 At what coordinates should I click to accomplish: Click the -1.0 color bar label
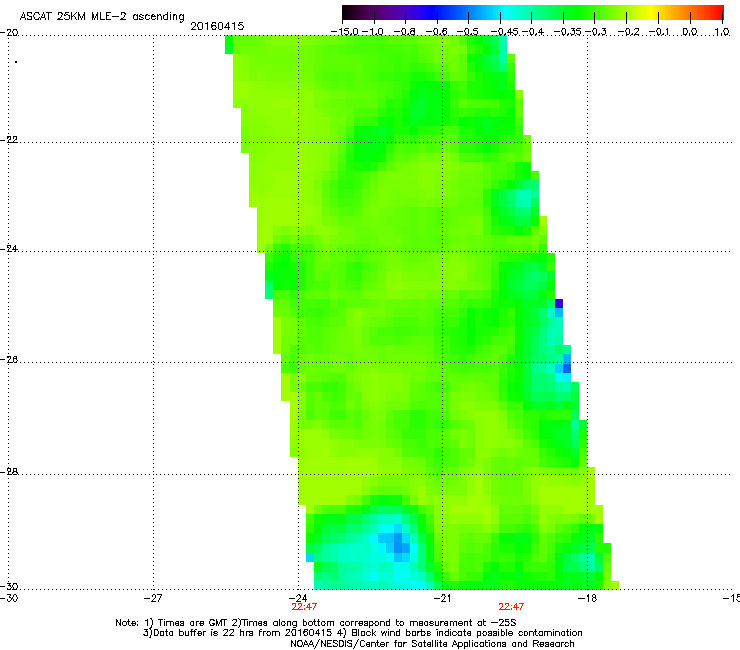click(x=373, y=32)
